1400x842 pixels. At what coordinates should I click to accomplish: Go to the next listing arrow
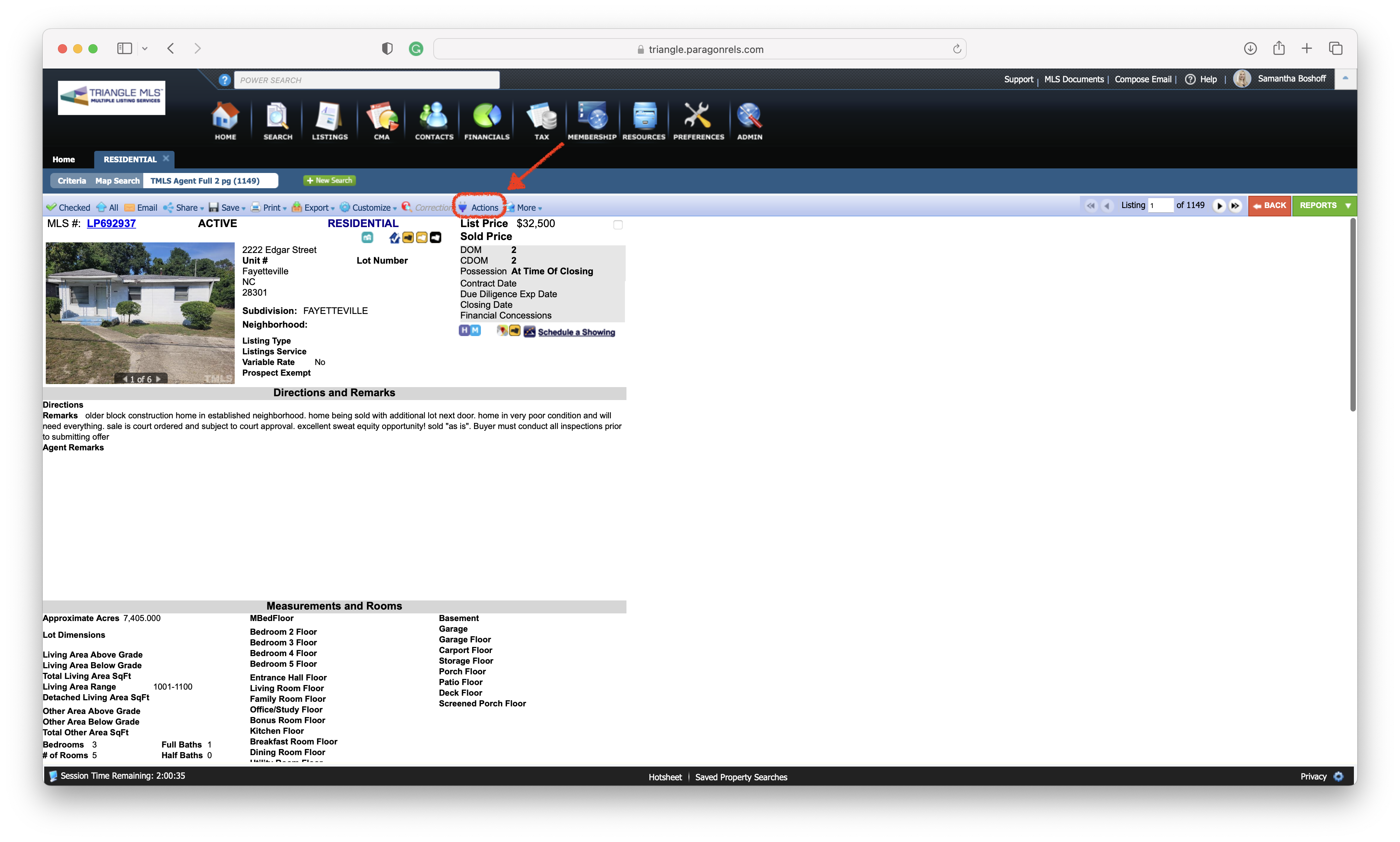(1219, 206)
